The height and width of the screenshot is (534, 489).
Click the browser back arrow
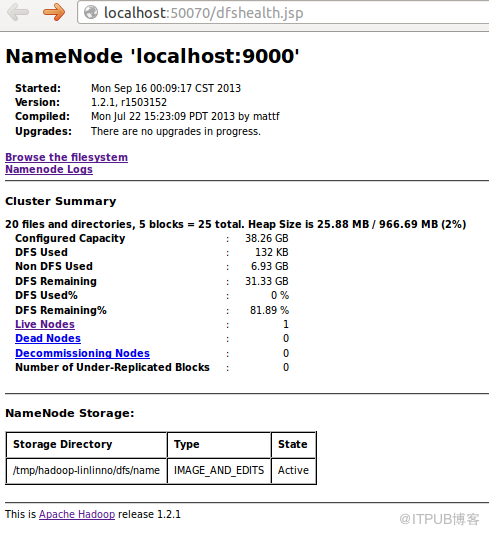[18, 12]
